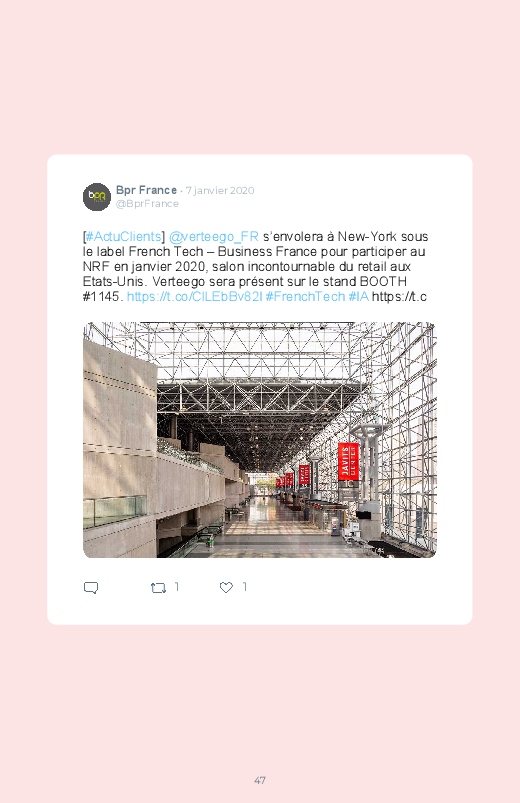Open the retweet count next to arrows
This screenshot has width=520, height=803.
(177, 587)
